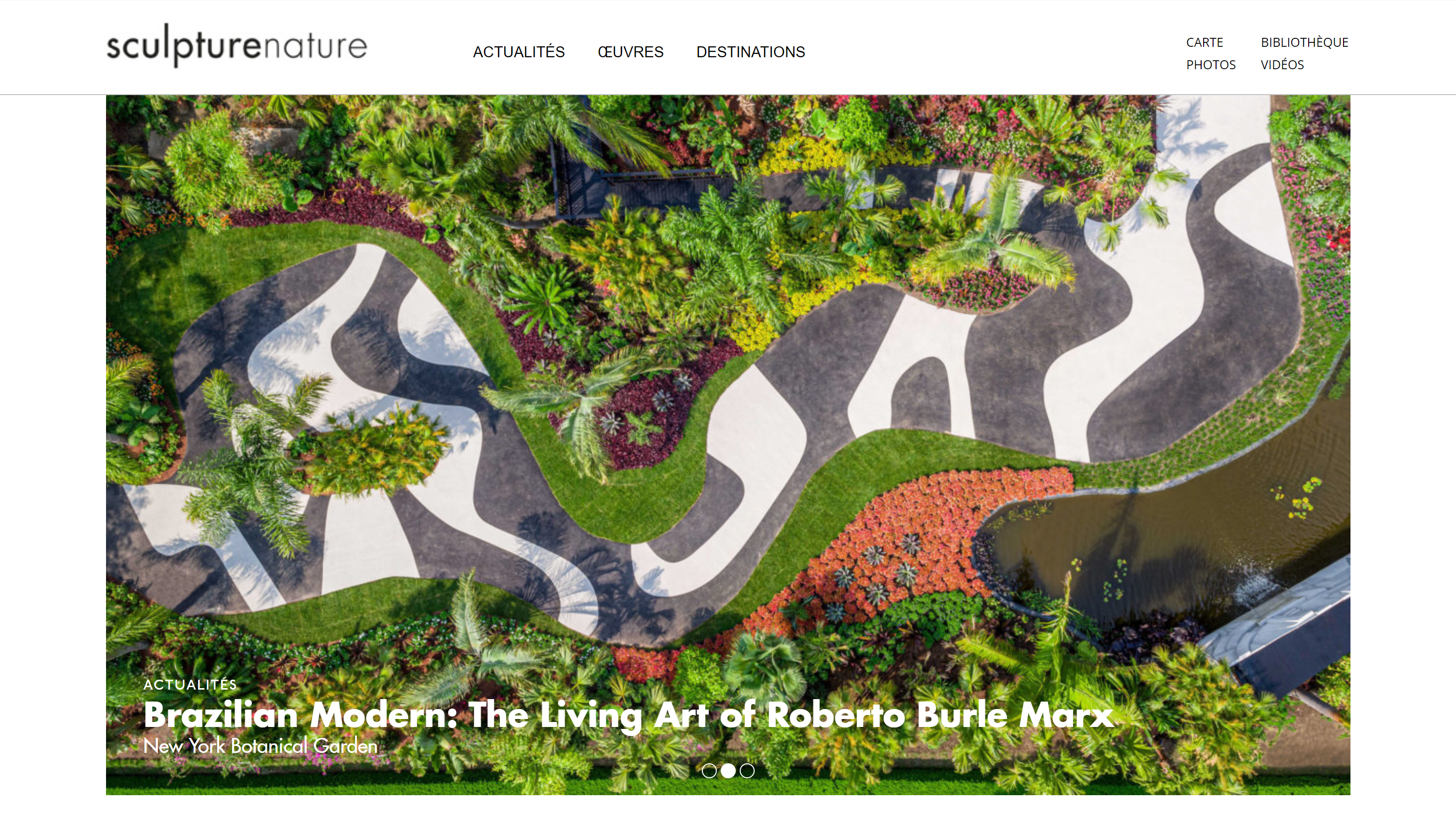Click the New York Botanical Garden subtitle
The height and width of the screenshot is (839, 1456).
point(260,746)
